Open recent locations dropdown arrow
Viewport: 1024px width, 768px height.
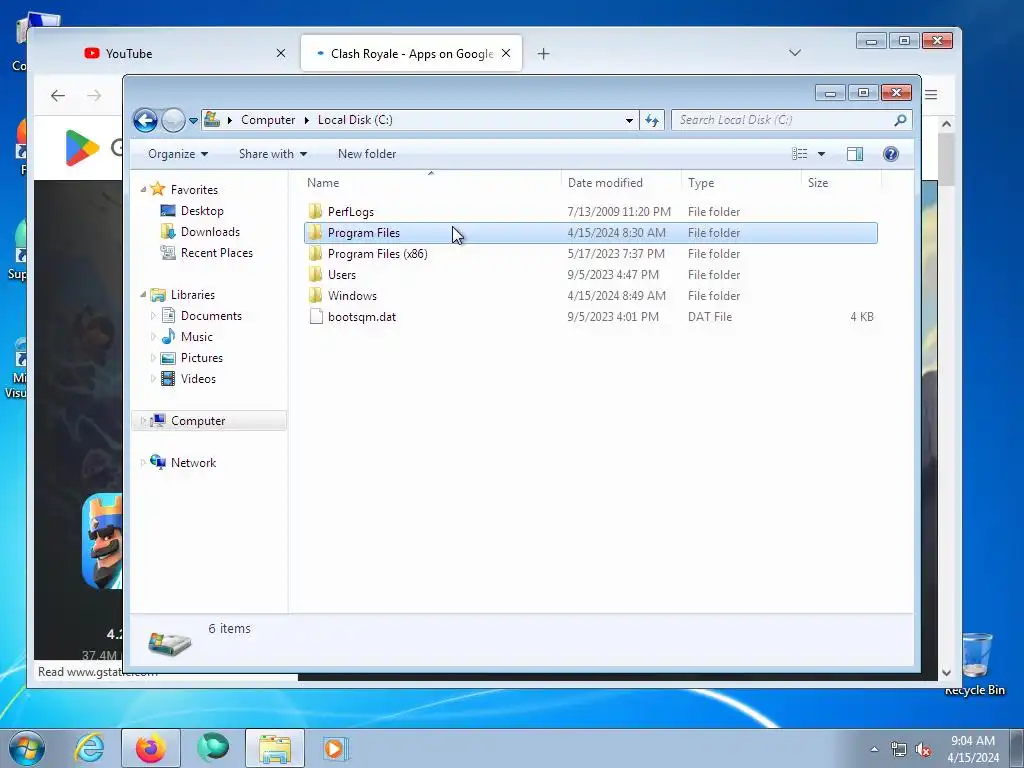click(193, 121)
